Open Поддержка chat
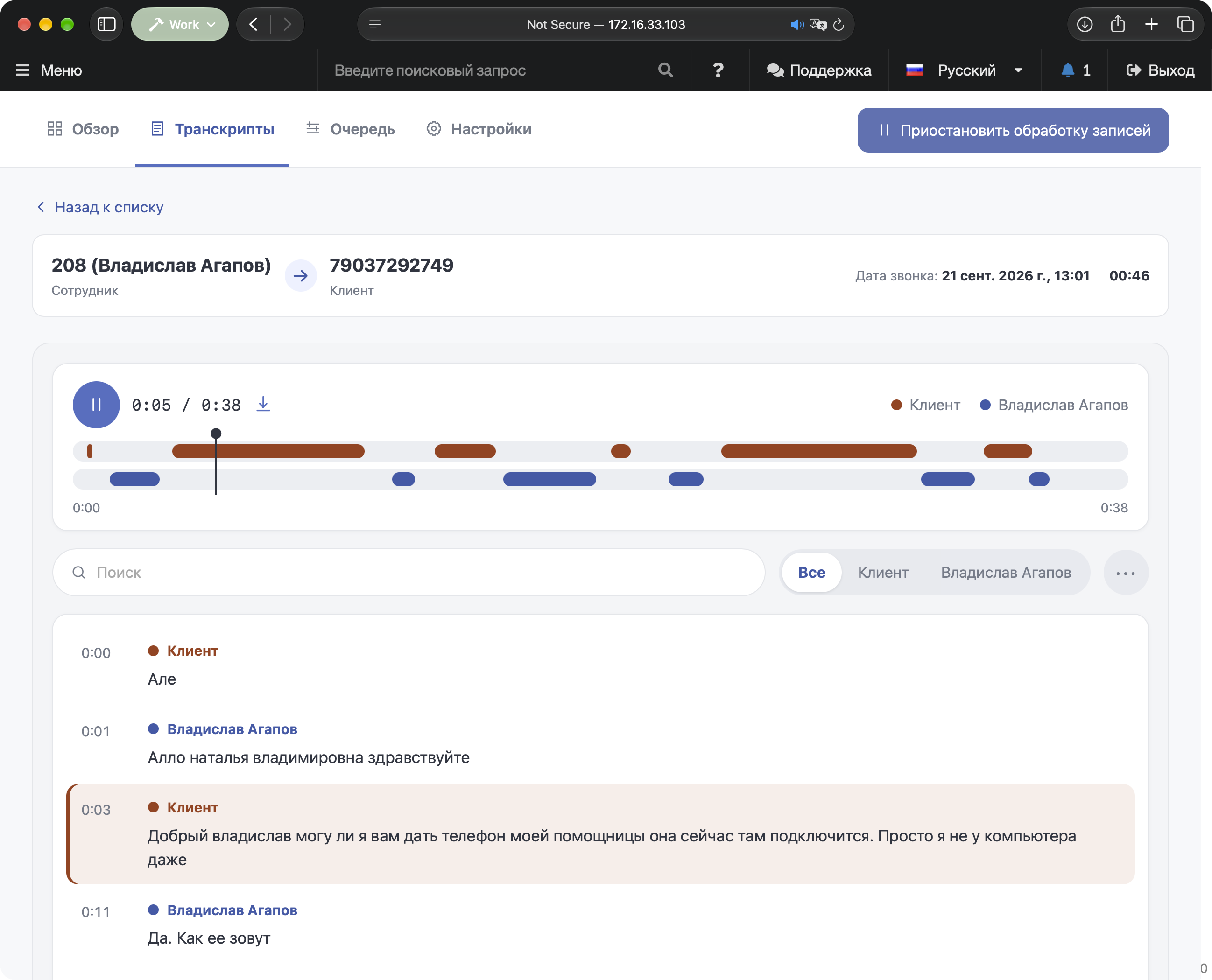The height and width of the screenshot is (980, 1212). tap(818, 70)
